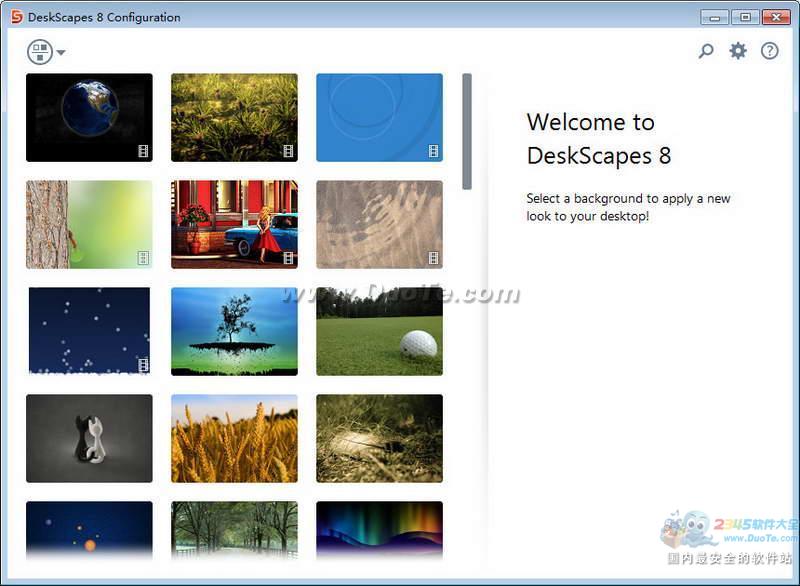Click the film strip icon on Earth wallpaper
The height and width of the screenshot is (586, 800).
[x=143, y=151]
